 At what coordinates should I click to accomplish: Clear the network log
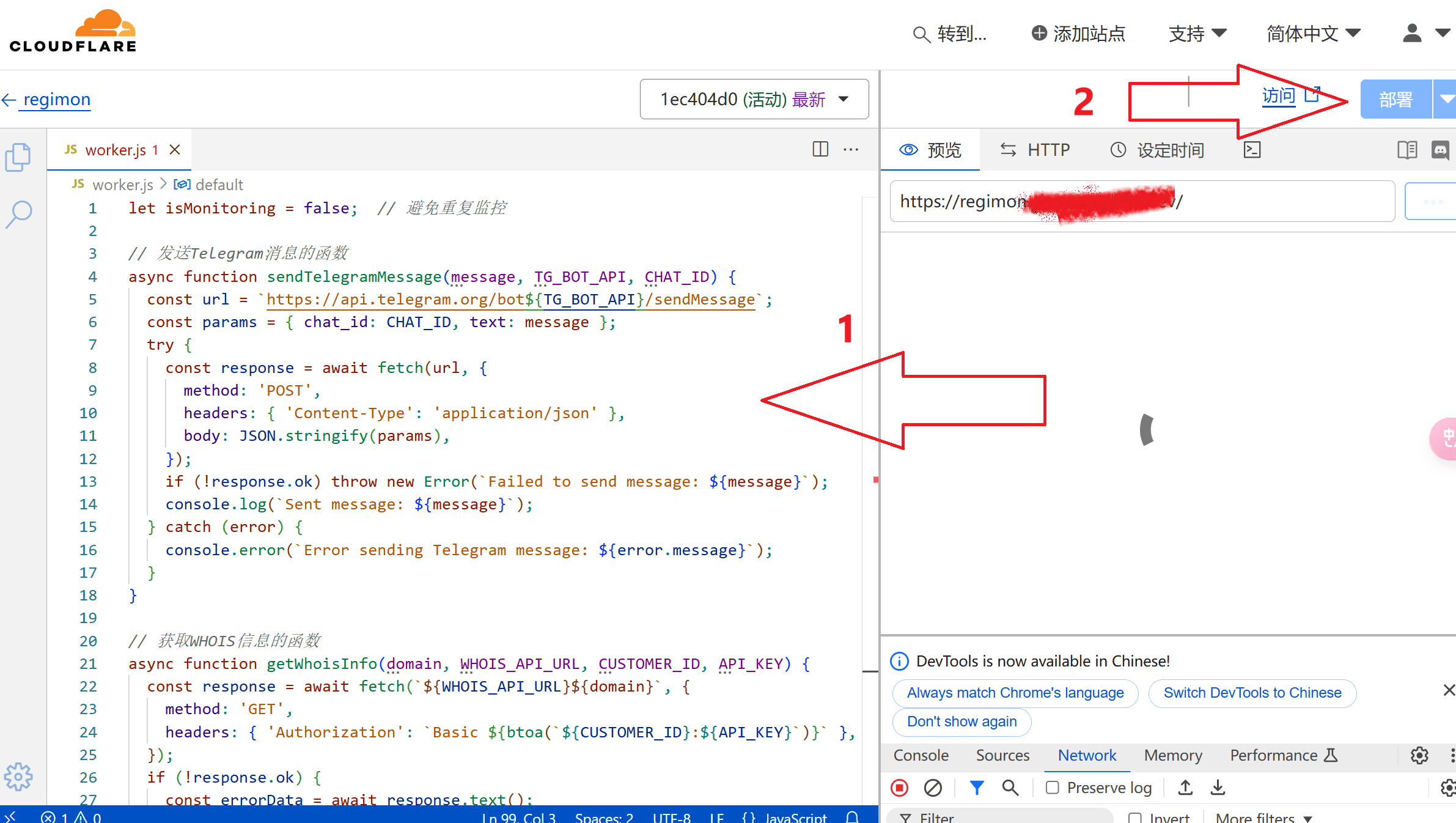(x=933, y=788)
